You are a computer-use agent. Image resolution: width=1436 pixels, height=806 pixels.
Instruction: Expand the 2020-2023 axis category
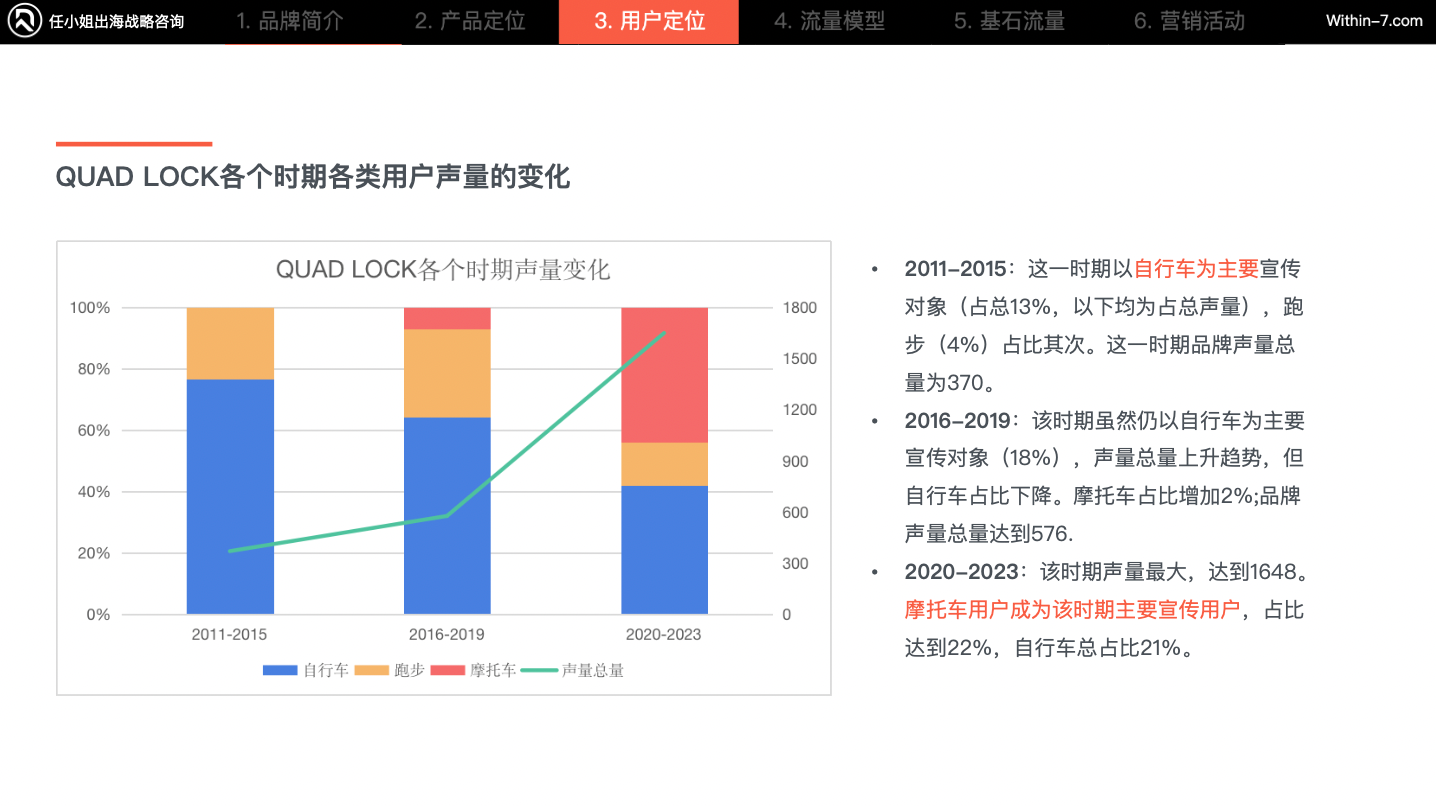coord(663,634)
